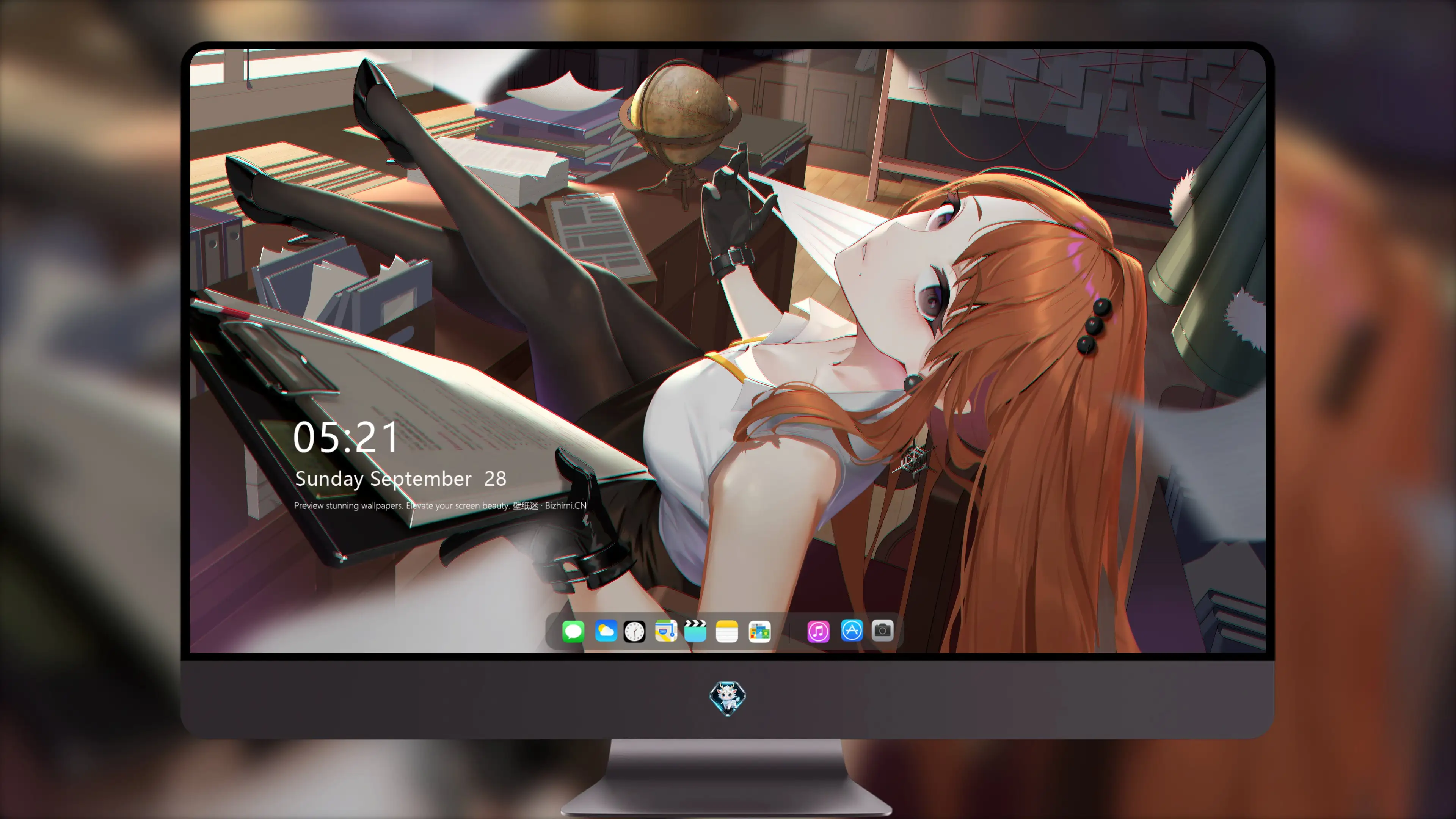
Task: Open the Clock app in the dock
Action: coord(634,631)
